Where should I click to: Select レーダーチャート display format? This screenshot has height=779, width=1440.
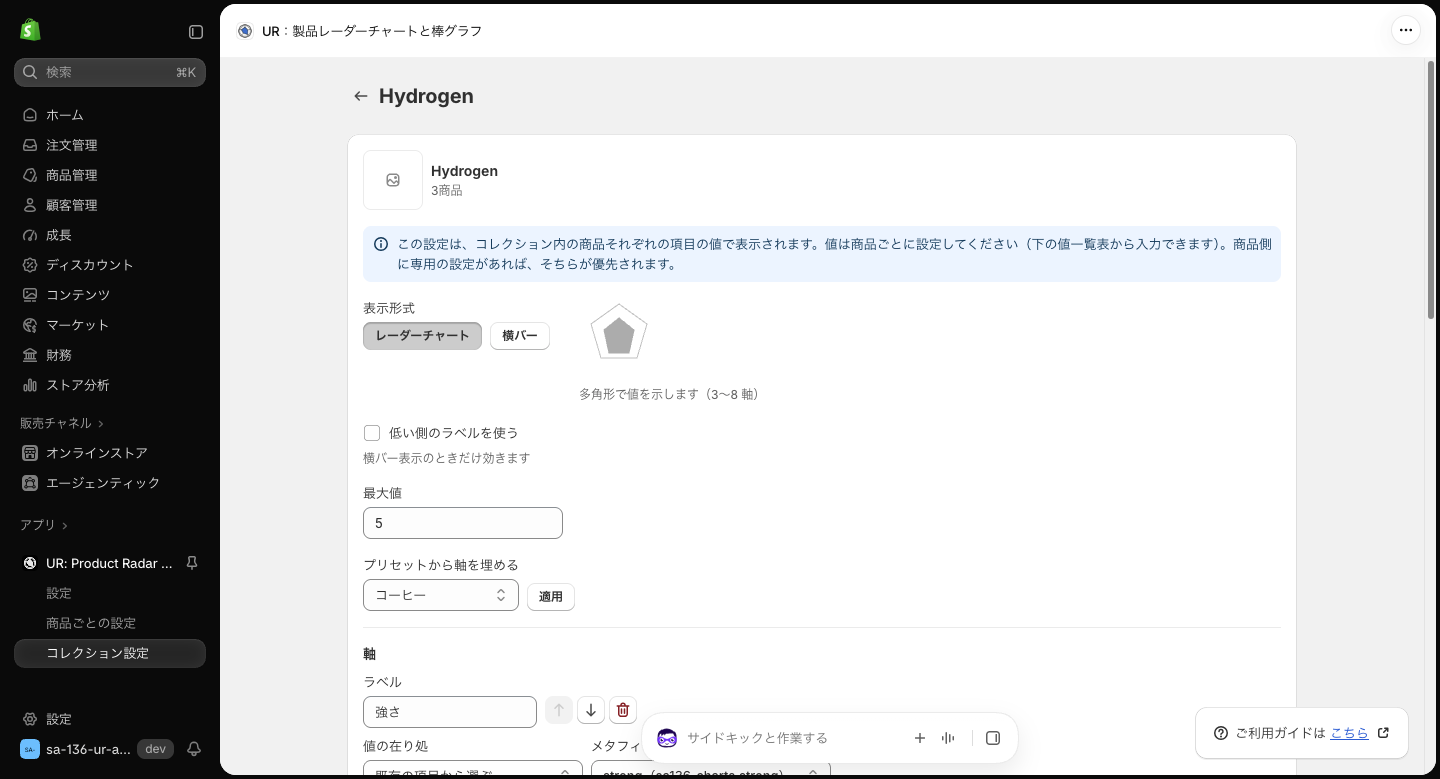tap(422, 336)
